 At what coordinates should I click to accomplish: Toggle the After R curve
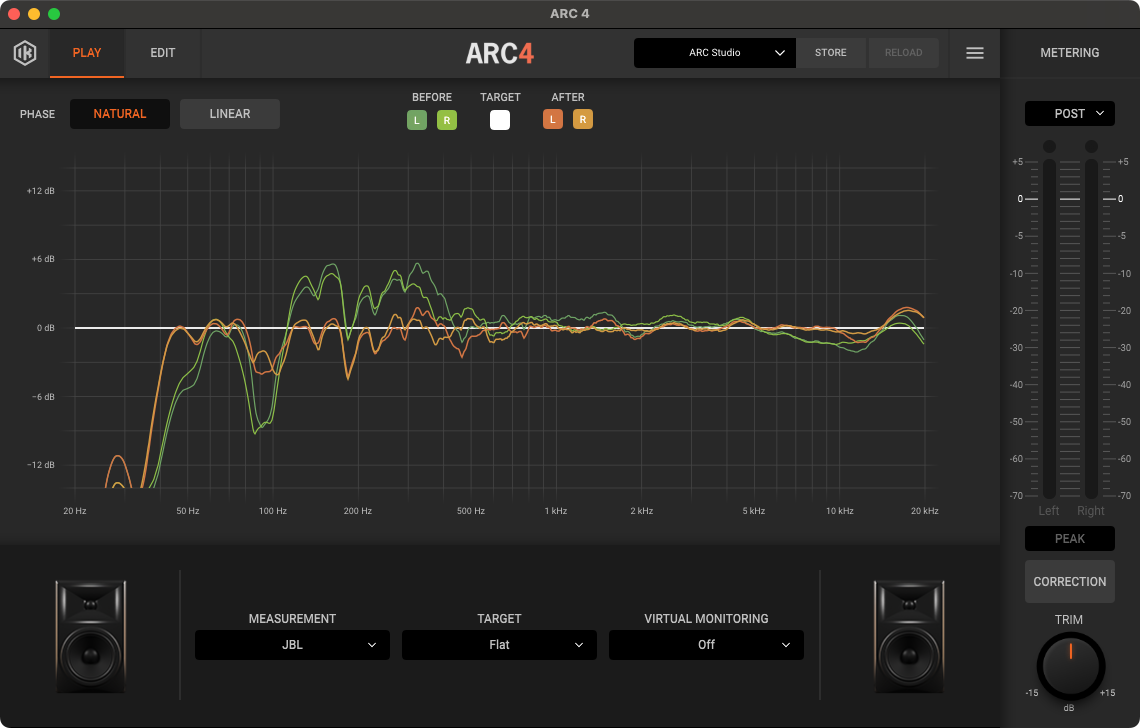click(x=583, y=119)
